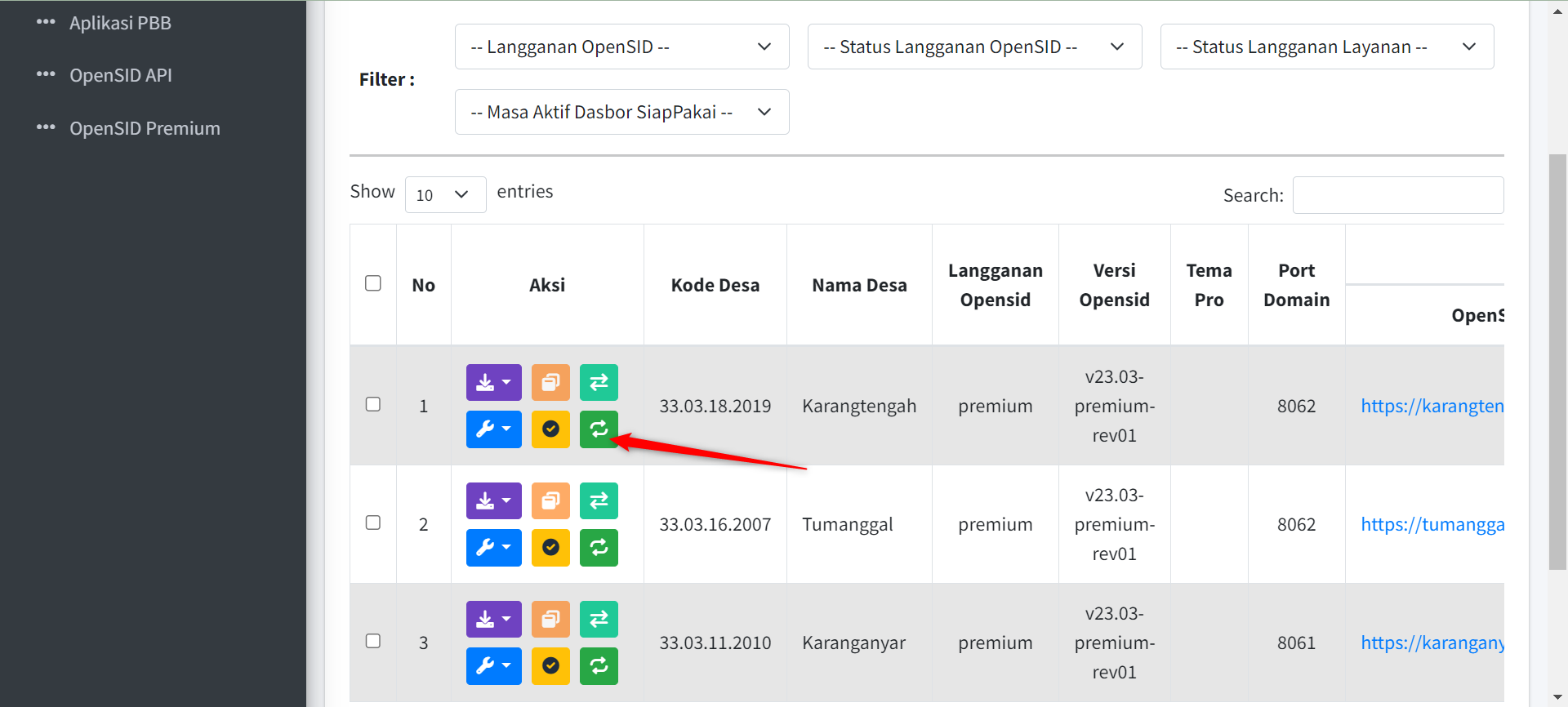Sort table by No column header
This screenshot has width=1568, height=707.
[x=423, y=285]
